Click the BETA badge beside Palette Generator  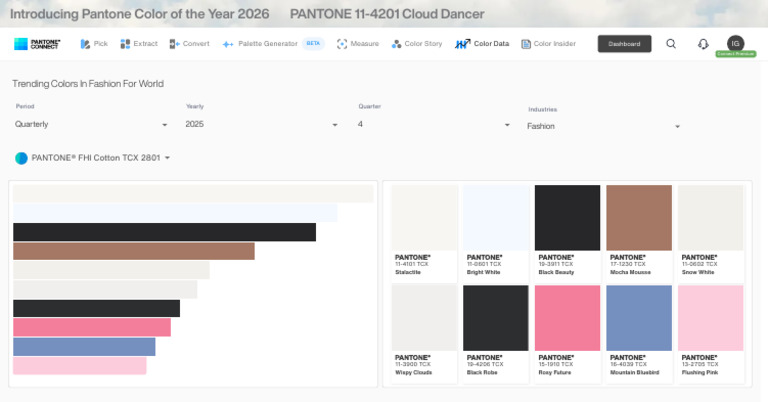pyautogui.click(x=313, y=44)
